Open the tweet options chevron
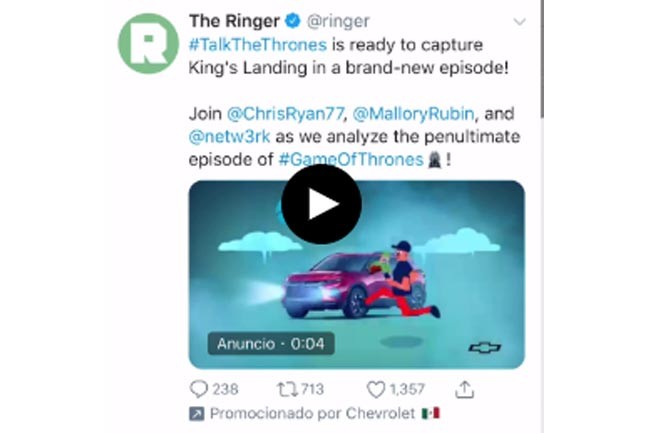 pos(519,22)
